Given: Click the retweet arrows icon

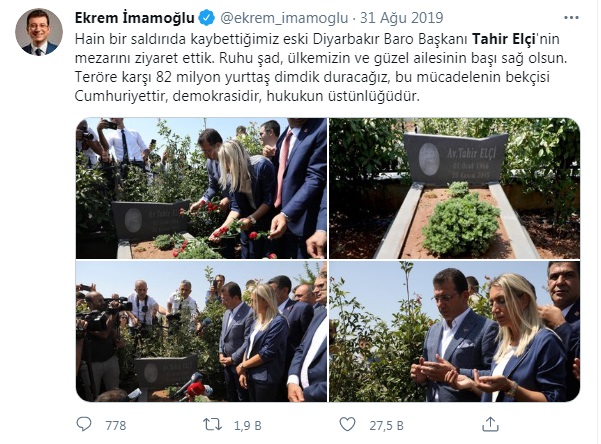Looking at the screenshot, I should [212, 424].
